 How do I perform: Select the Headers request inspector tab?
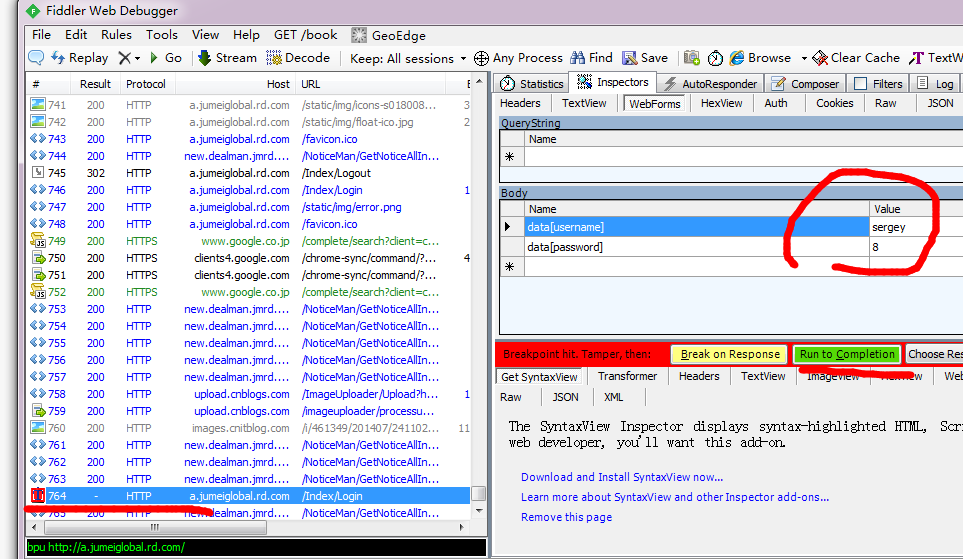520,103
